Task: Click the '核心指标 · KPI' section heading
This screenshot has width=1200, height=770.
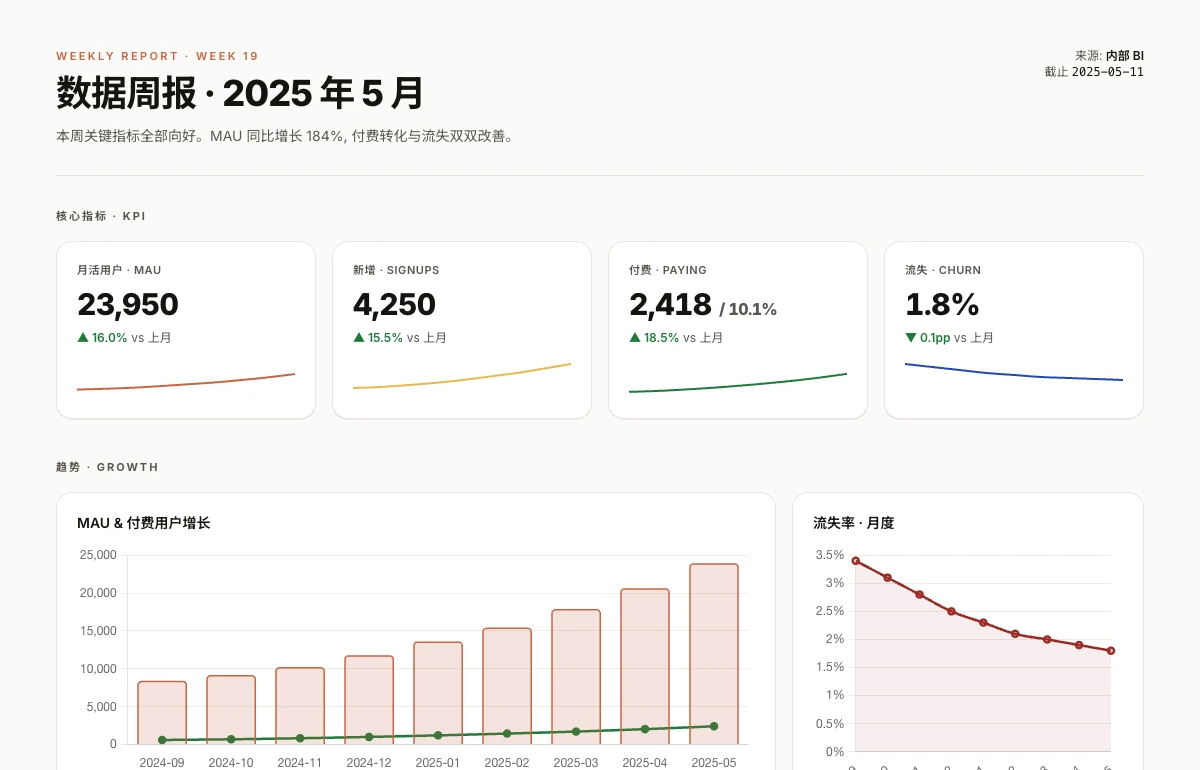Action: [x=101, y=216]
